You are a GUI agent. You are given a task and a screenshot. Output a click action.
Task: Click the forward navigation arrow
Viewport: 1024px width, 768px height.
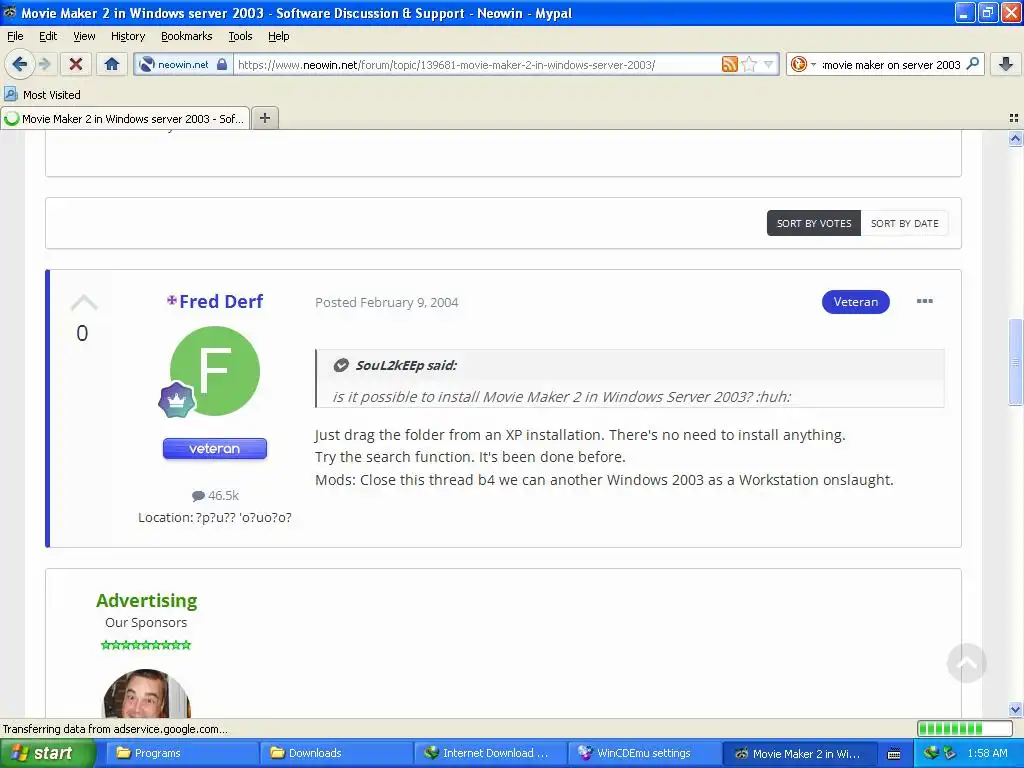44,64
